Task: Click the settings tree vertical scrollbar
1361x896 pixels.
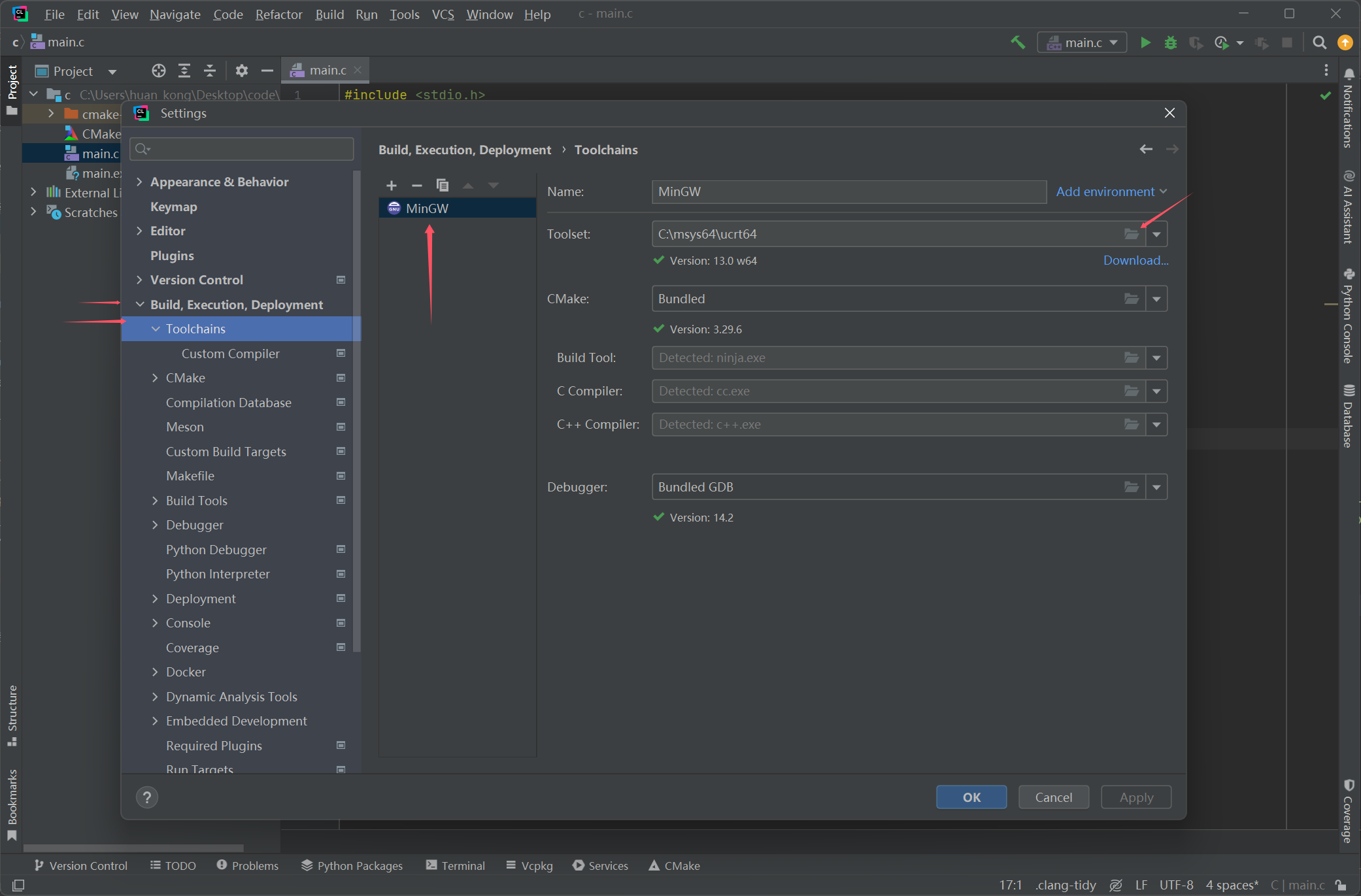Action: click(356, 412)
